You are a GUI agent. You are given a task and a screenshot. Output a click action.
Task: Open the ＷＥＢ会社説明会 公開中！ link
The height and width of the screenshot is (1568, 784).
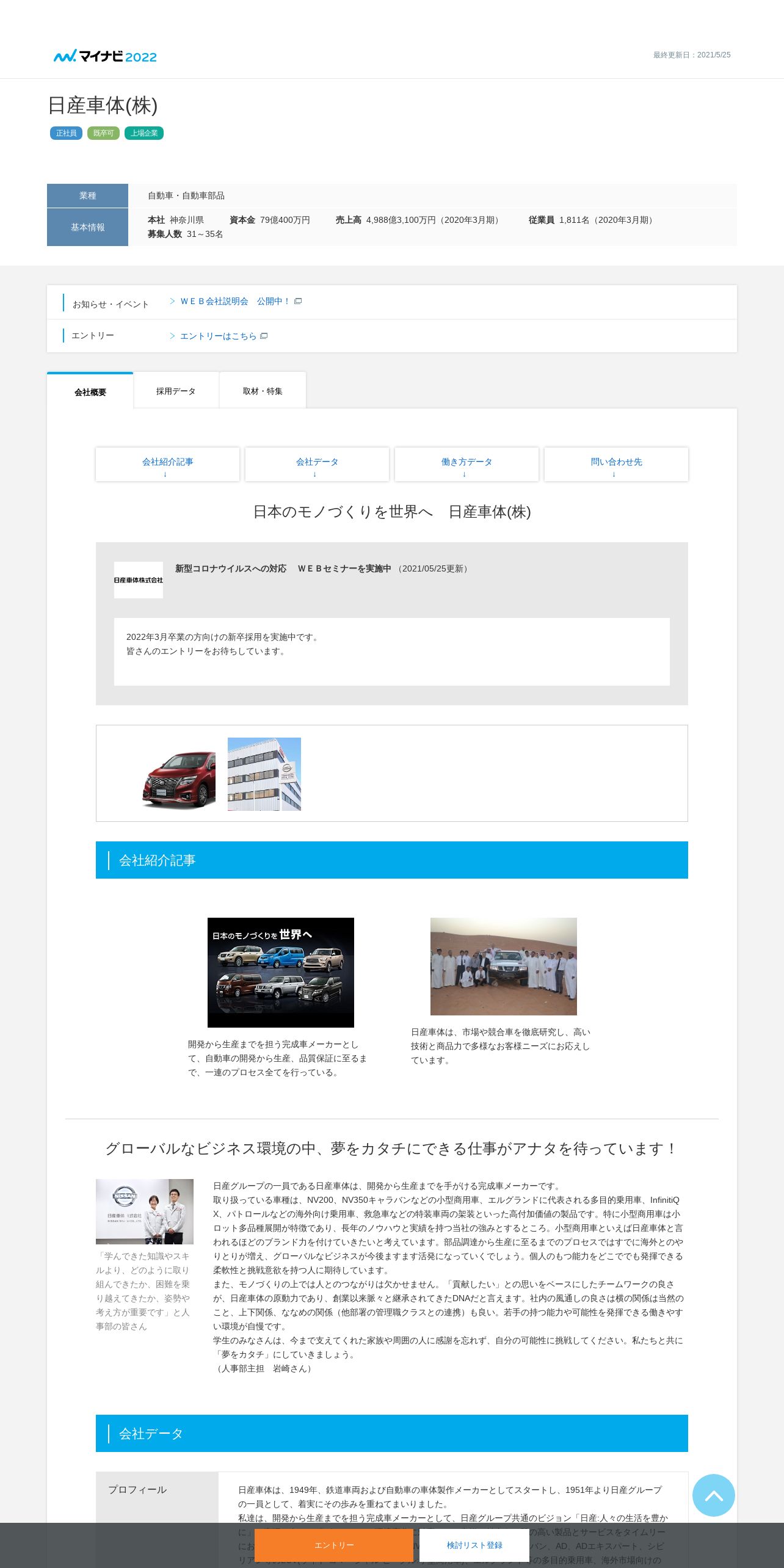pos(235,301)
